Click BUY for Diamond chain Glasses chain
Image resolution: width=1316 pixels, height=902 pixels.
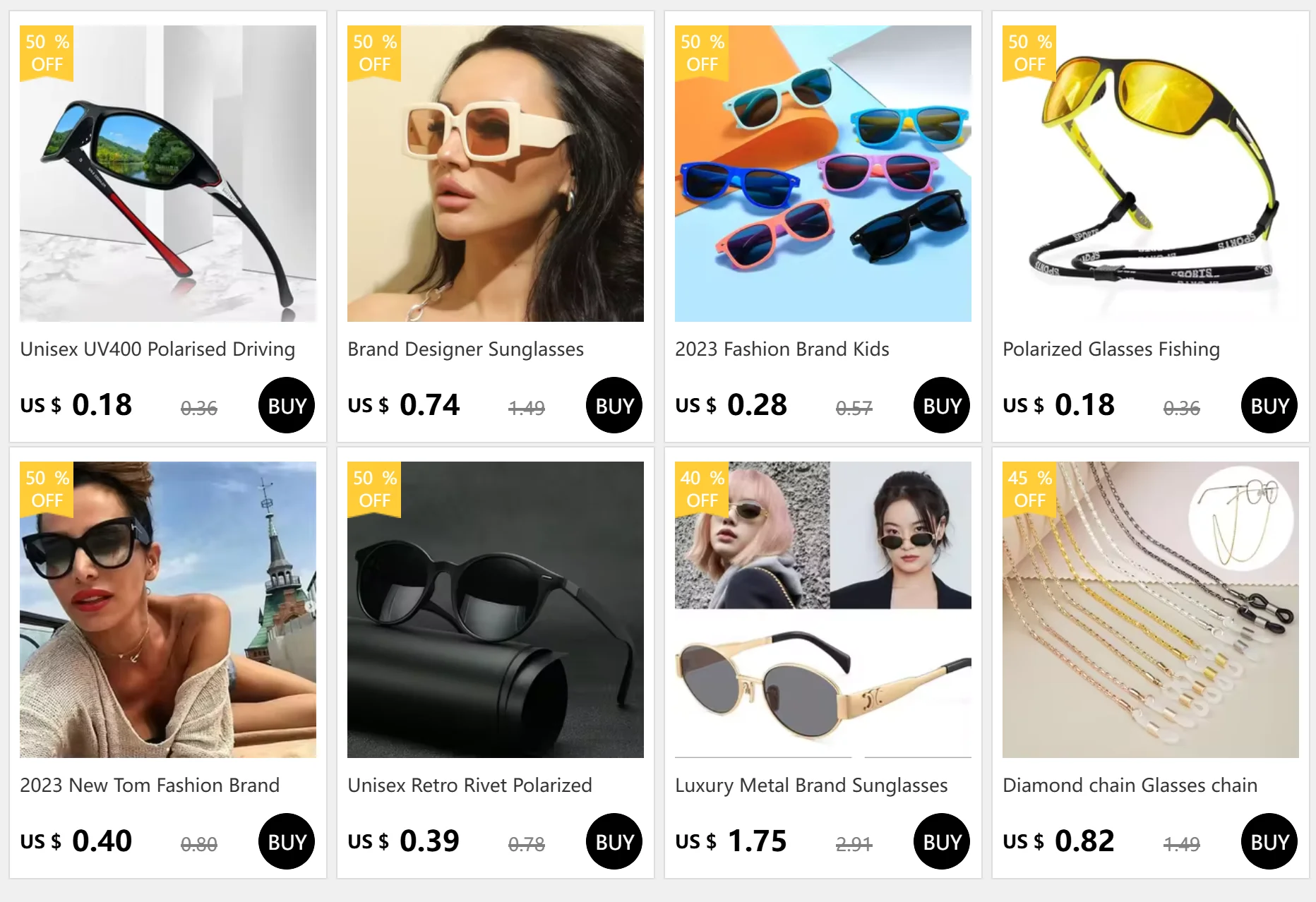pos(1269,841)
